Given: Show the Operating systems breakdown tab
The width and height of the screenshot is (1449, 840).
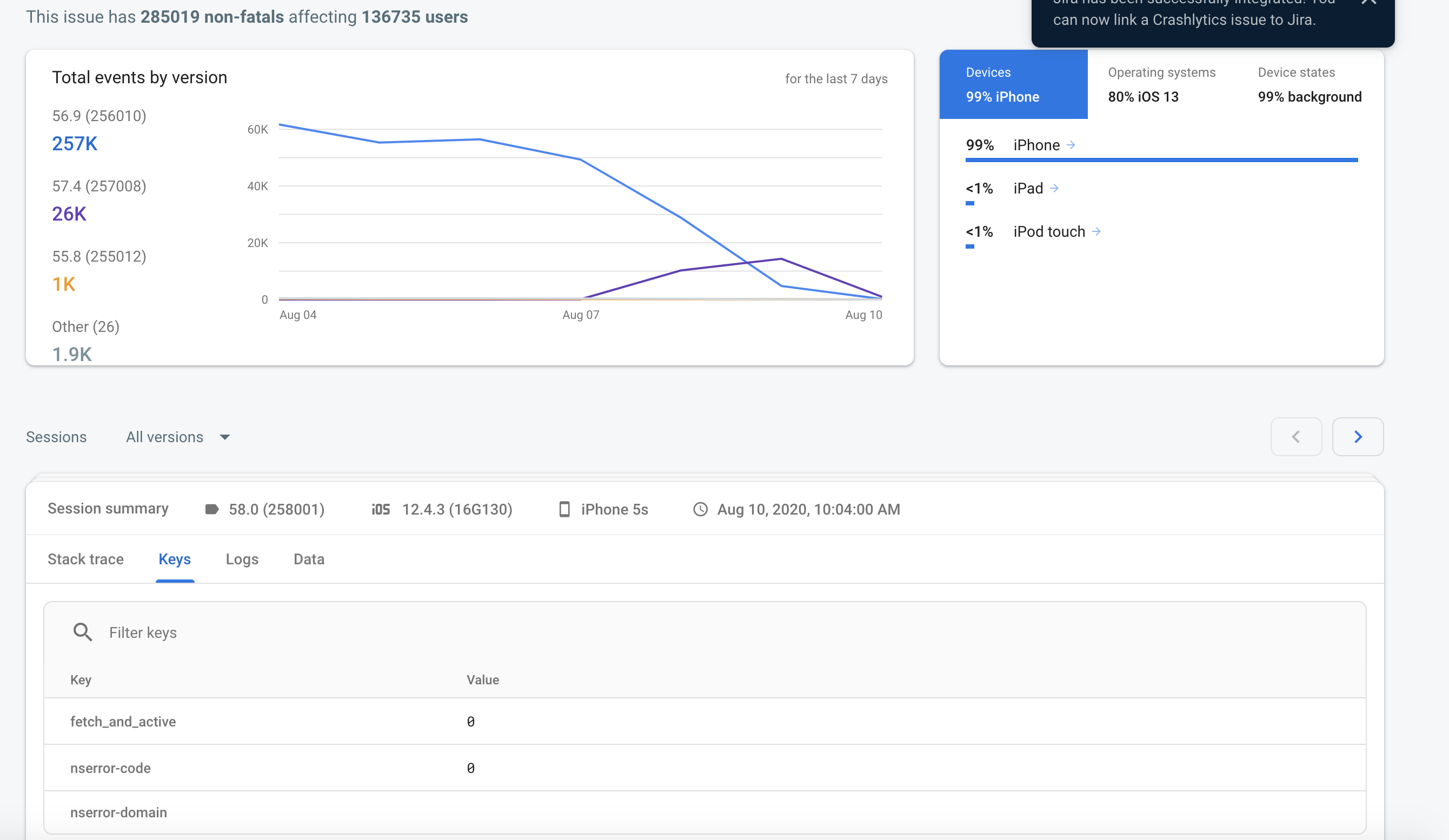Looking at the screenshot, I should pyautogui.click(x=1161, y=84).
